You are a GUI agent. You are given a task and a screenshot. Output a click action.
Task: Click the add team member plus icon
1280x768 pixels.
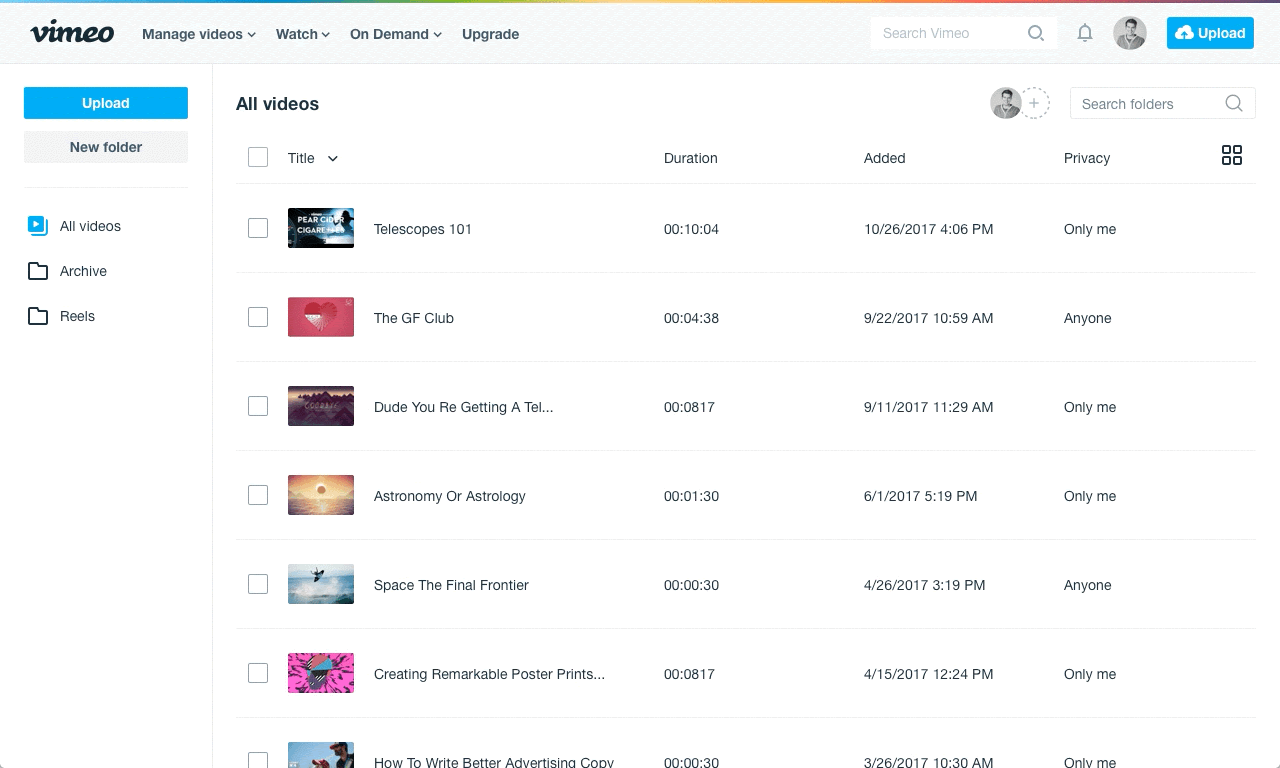[1034, 103]
